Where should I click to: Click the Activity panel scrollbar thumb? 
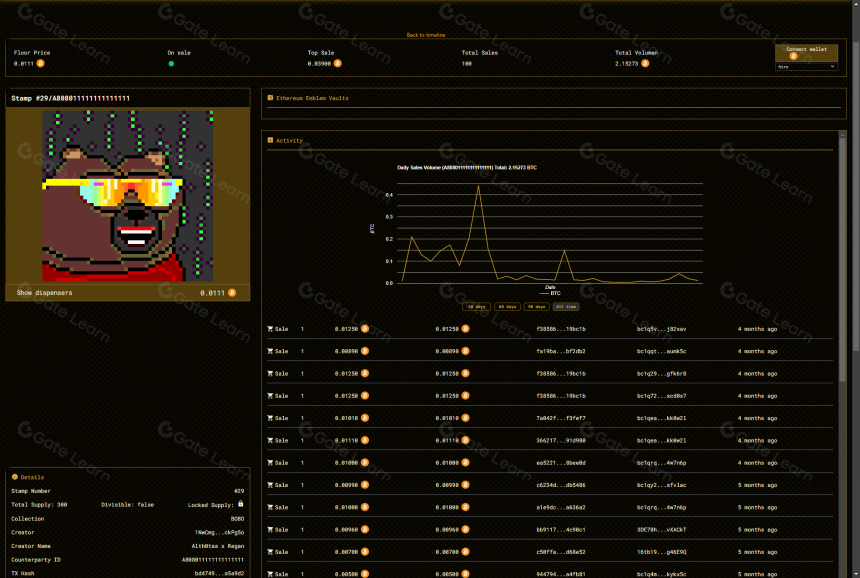pos(842,258)
